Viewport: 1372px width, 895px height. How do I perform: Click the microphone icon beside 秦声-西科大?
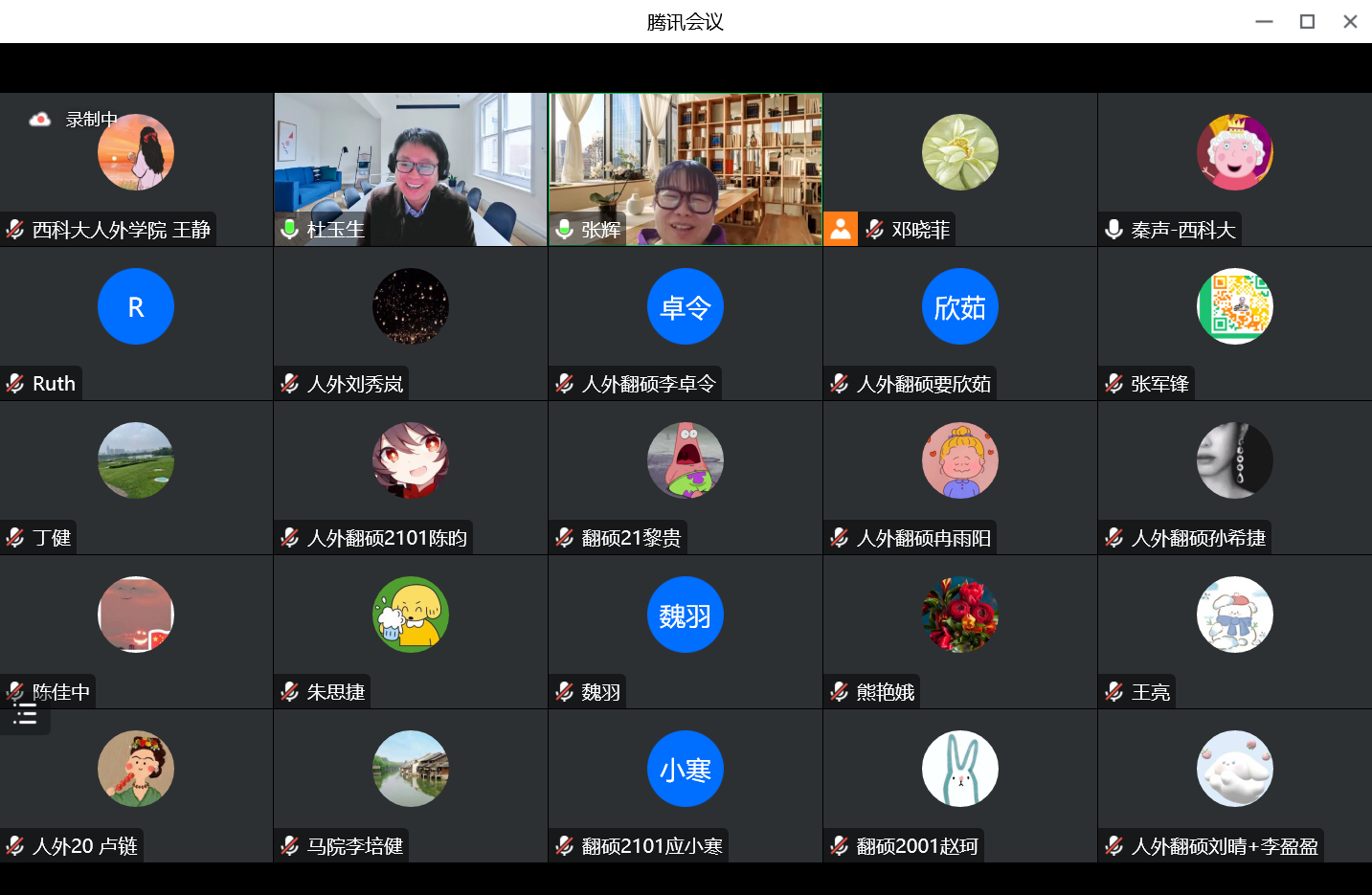pos(1113,229)
